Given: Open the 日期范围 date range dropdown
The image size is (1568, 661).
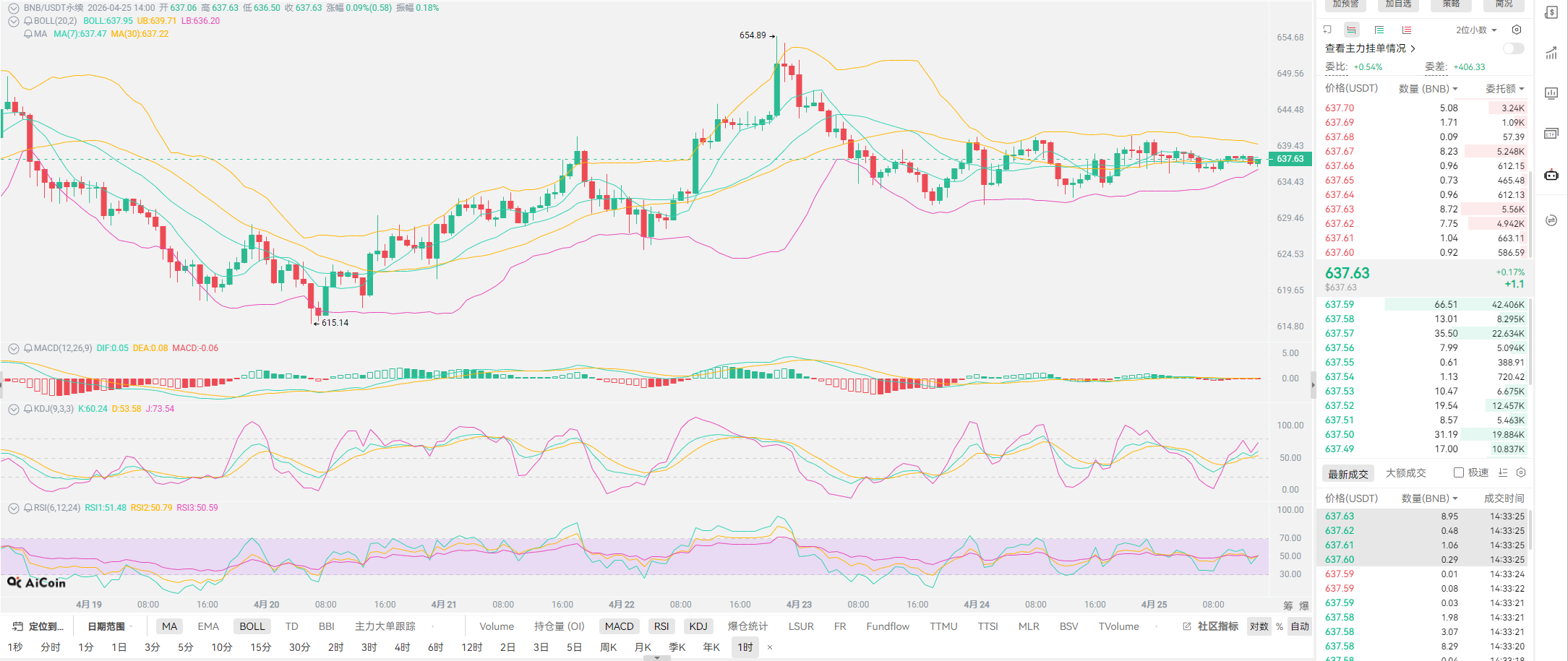Looking at the screenshot, I should click(x=108, y=626).
